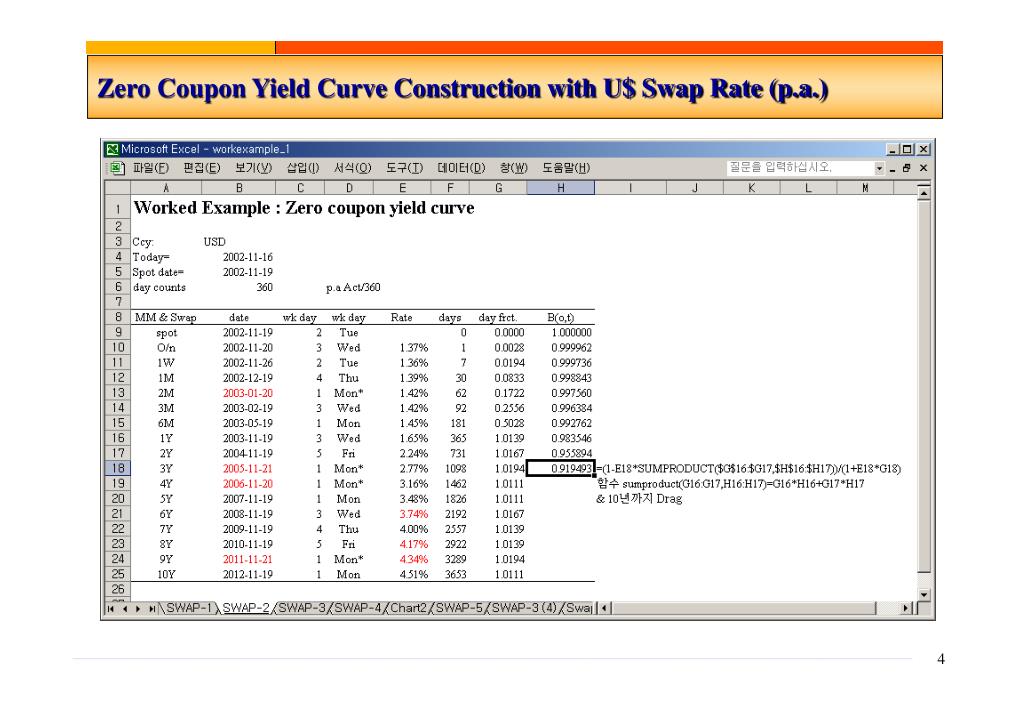
Task: Select the SWAP-2 sheet tab
Action: click(x=246, y=608)
